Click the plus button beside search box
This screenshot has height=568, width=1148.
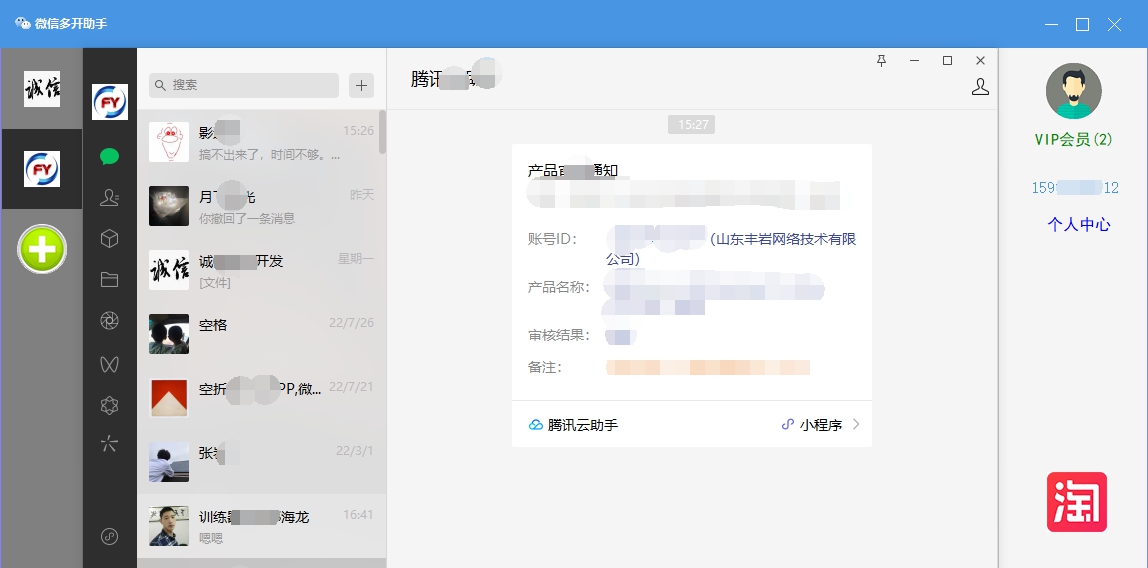coord(361,85)
